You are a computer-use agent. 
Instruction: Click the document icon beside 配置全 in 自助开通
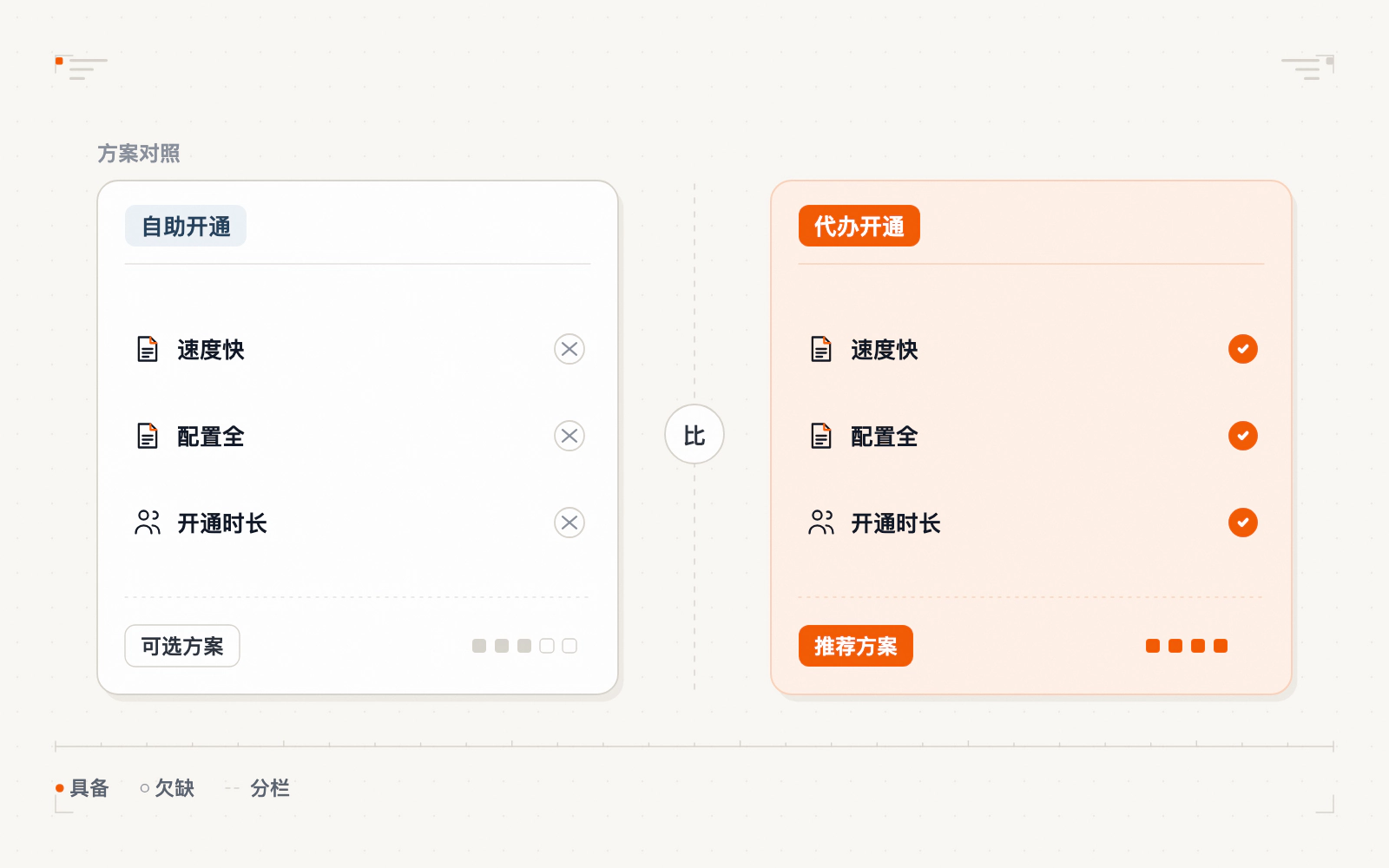[x=148, y=436]
